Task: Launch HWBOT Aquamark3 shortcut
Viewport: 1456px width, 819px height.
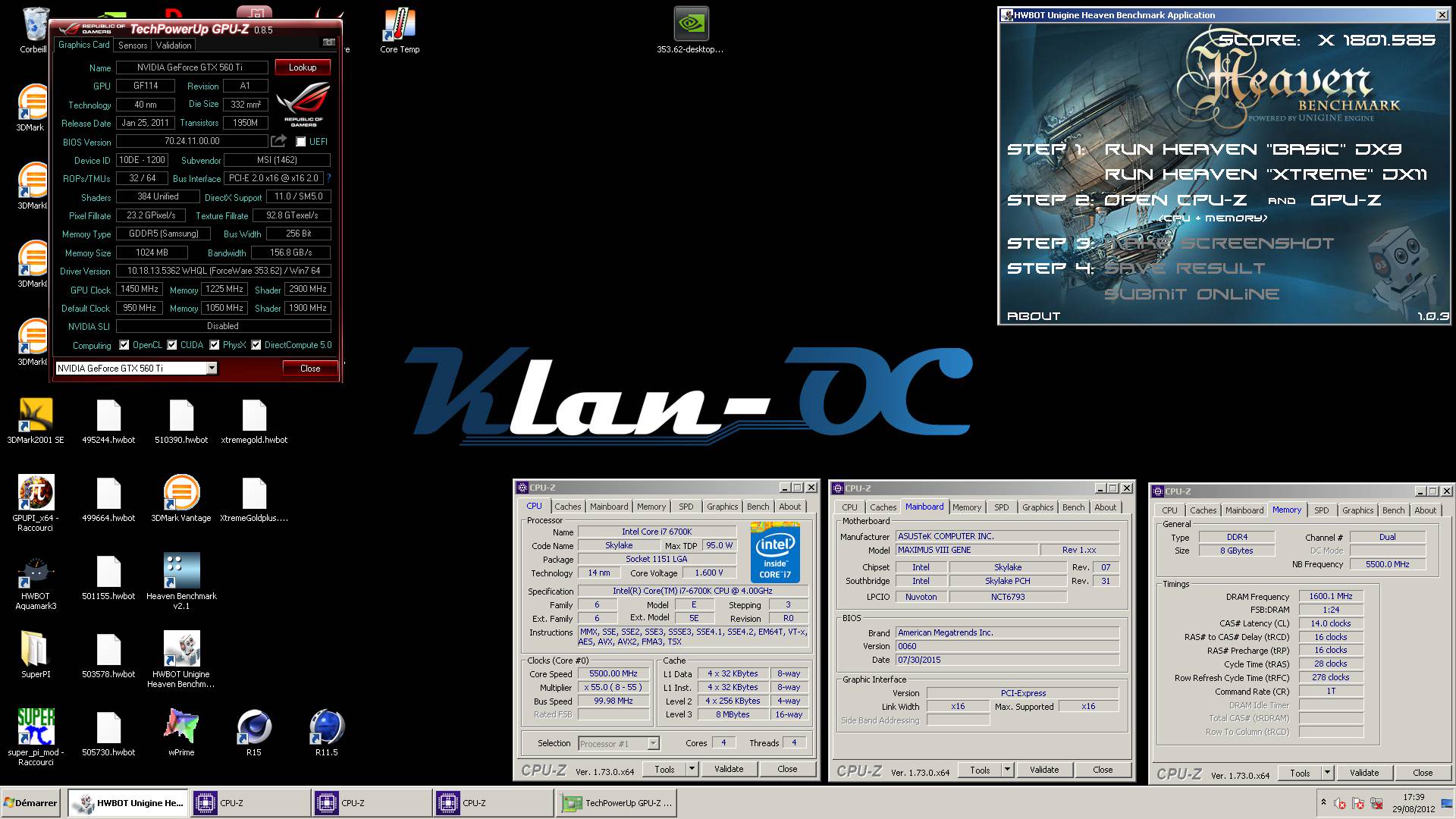Action: 36,582
